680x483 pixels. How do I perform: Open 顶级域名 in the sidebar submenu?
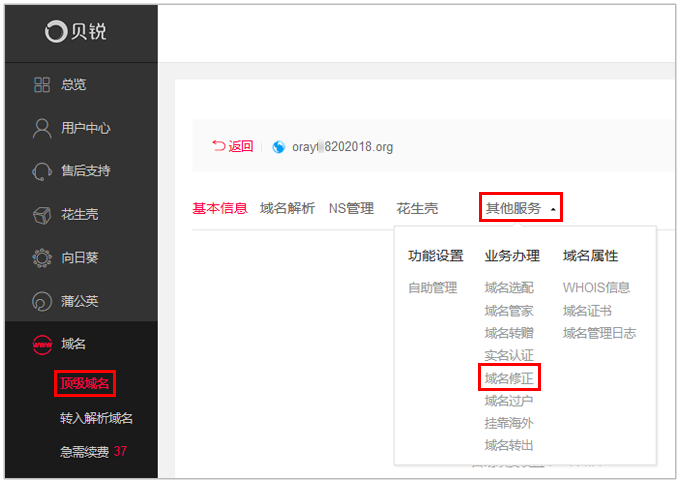(x=84, y=382)
